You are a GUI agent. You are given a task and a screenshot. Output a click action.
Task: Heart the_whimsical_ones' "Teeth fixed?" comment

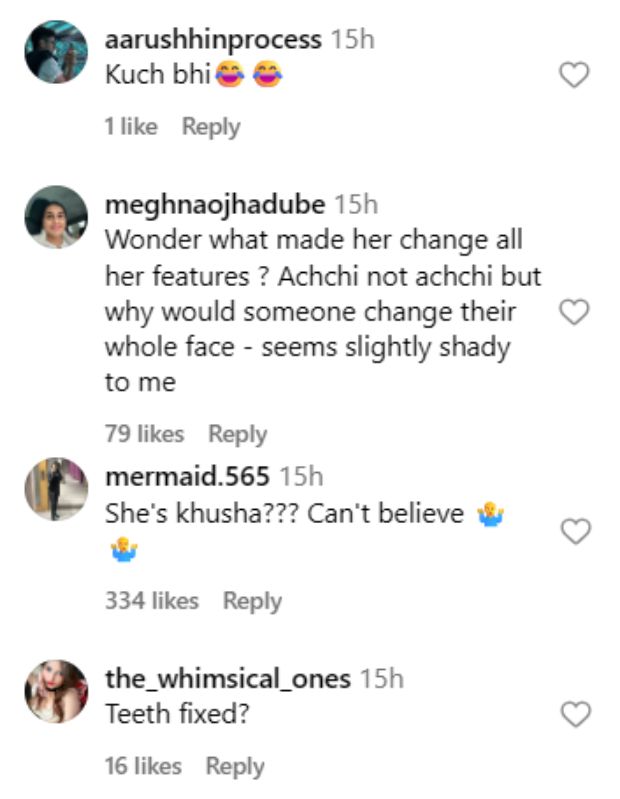573,714
